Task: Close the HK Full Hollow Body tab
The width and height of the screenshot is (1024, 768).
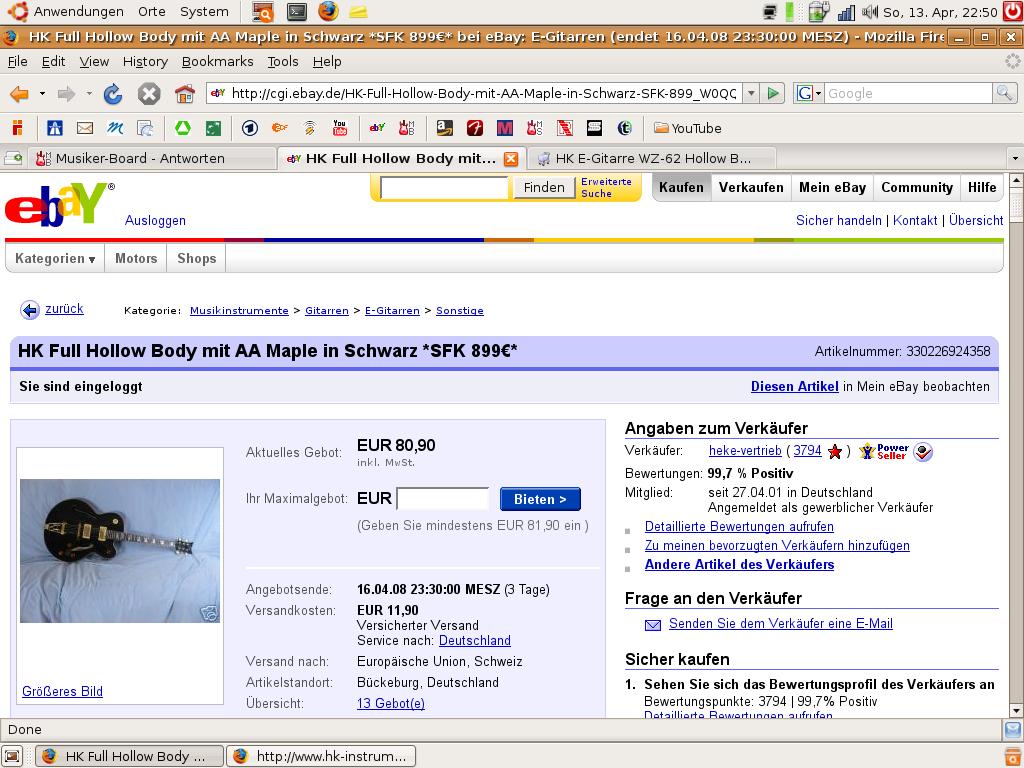Action: point(511,159)
